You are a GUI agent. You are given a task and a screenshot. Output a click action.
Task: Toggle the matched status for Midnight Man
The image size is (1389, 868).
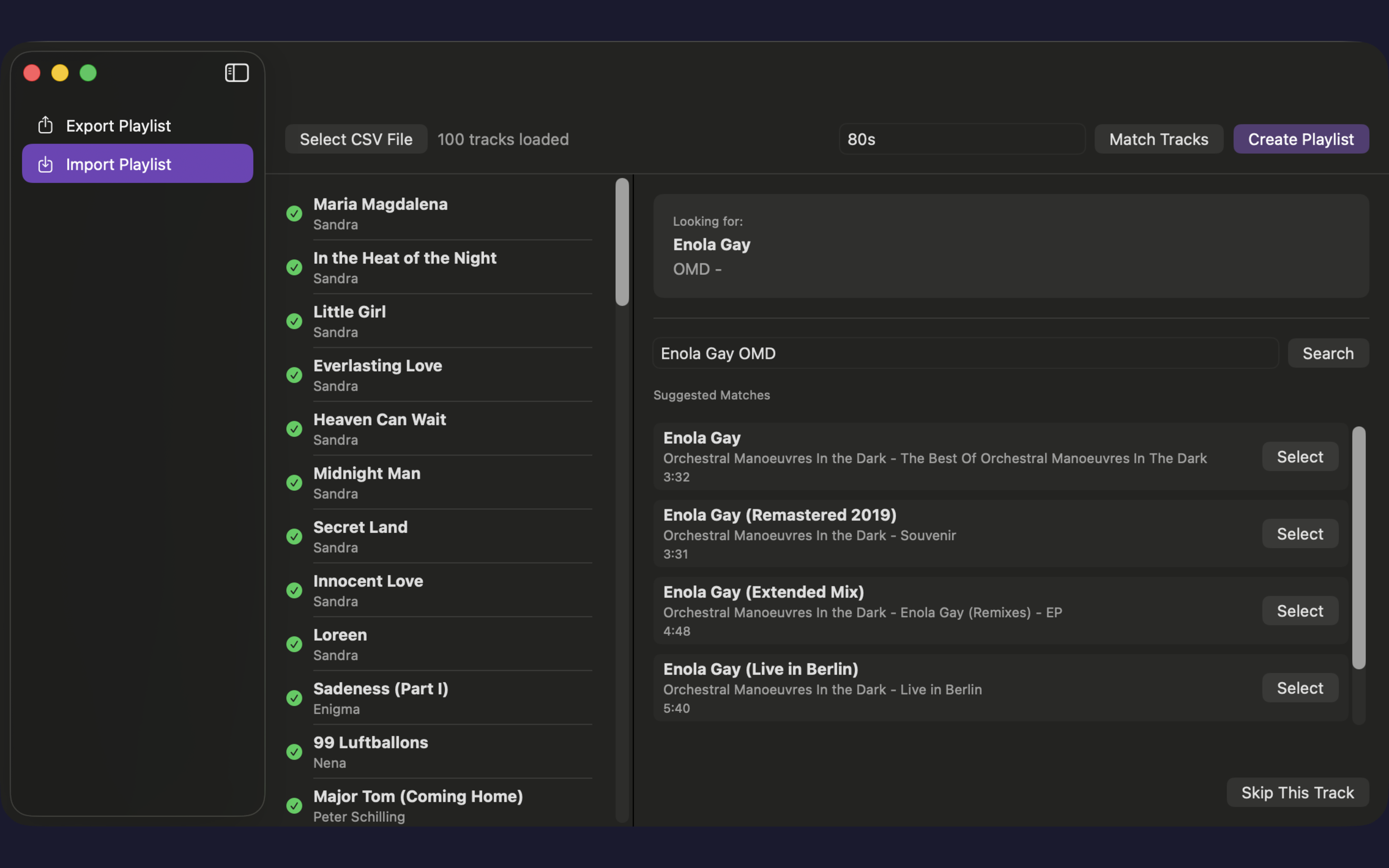[295, 483]
